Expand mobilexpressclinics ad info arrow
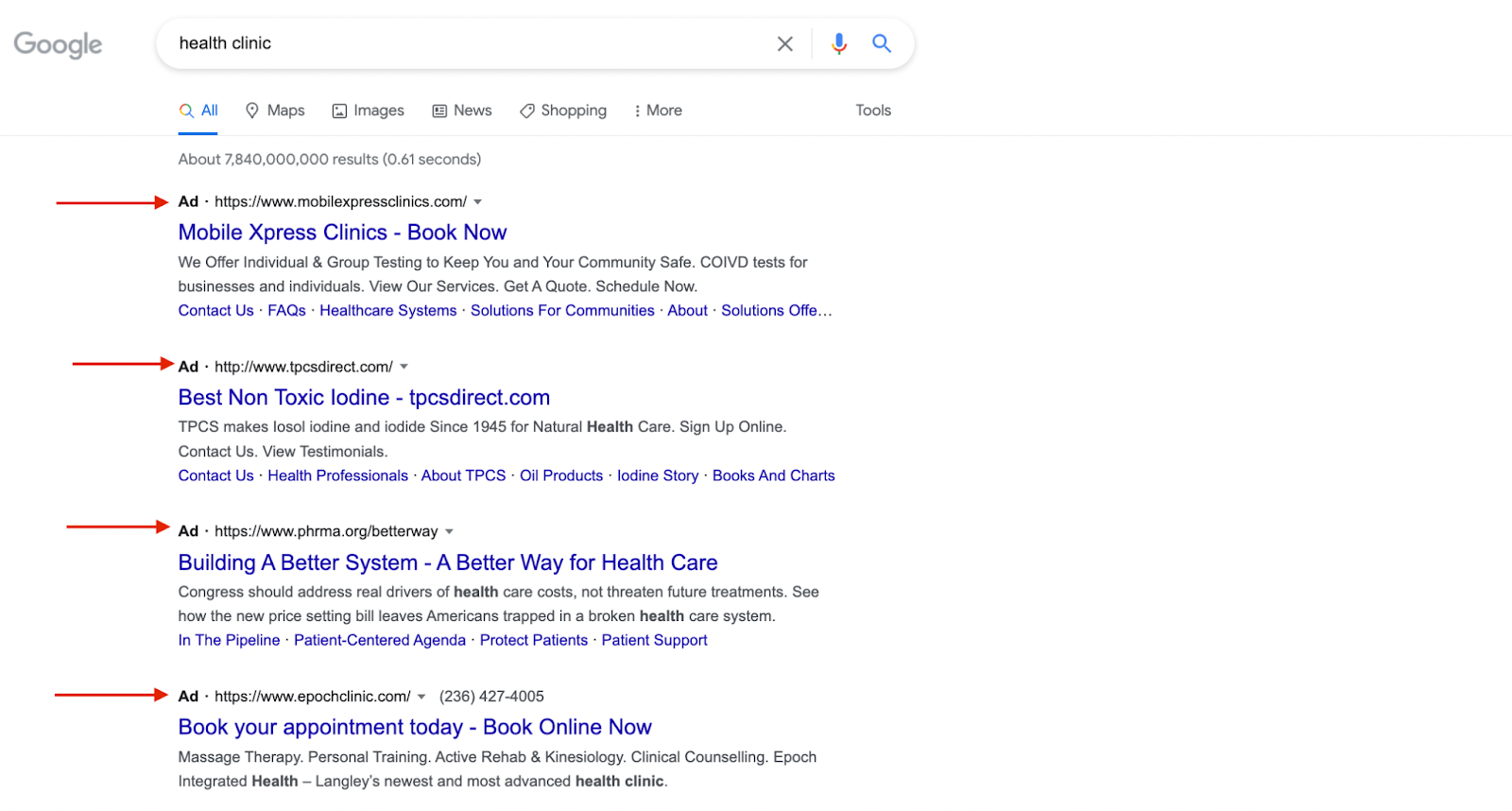 click(478, 202)
